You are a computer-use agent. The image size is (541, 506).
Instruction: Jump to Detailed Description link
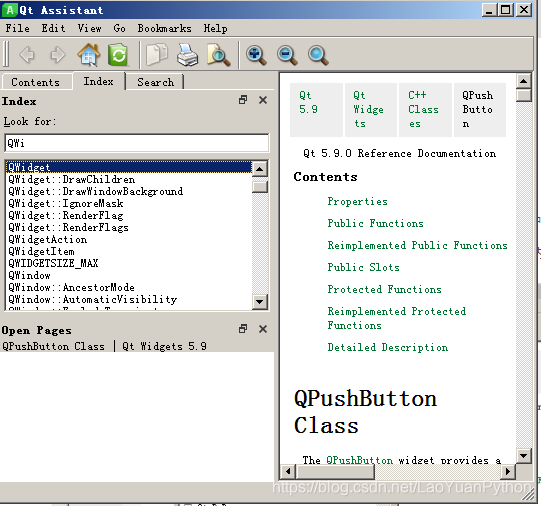tap(388, 347)
